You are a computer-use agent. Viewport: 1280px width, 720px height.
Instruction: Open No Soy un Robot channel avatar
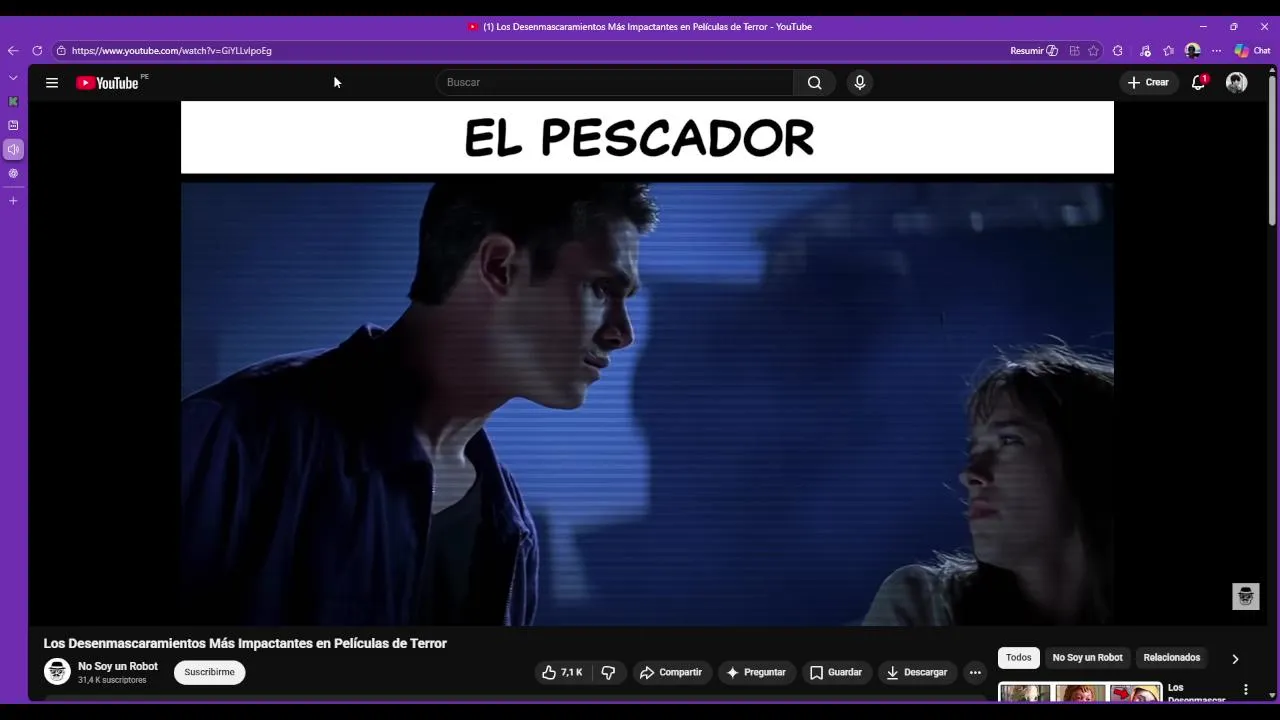[x=57, y=672]
